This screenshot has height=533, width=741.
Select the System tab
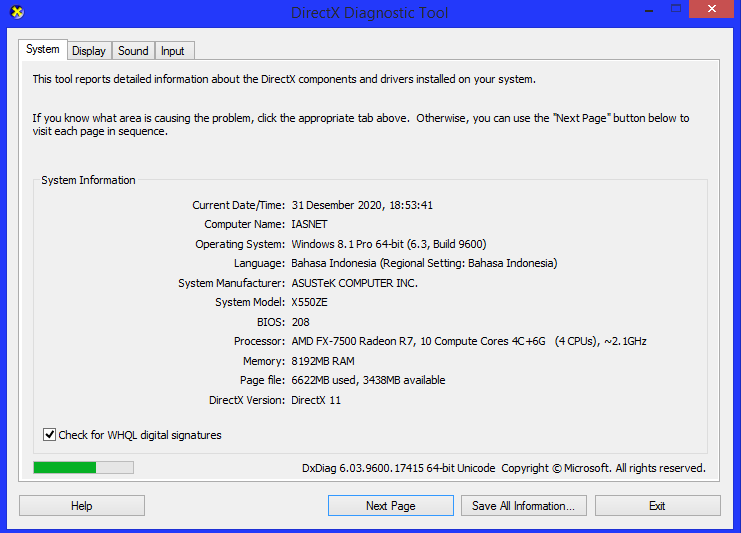(x=43, y=49)
